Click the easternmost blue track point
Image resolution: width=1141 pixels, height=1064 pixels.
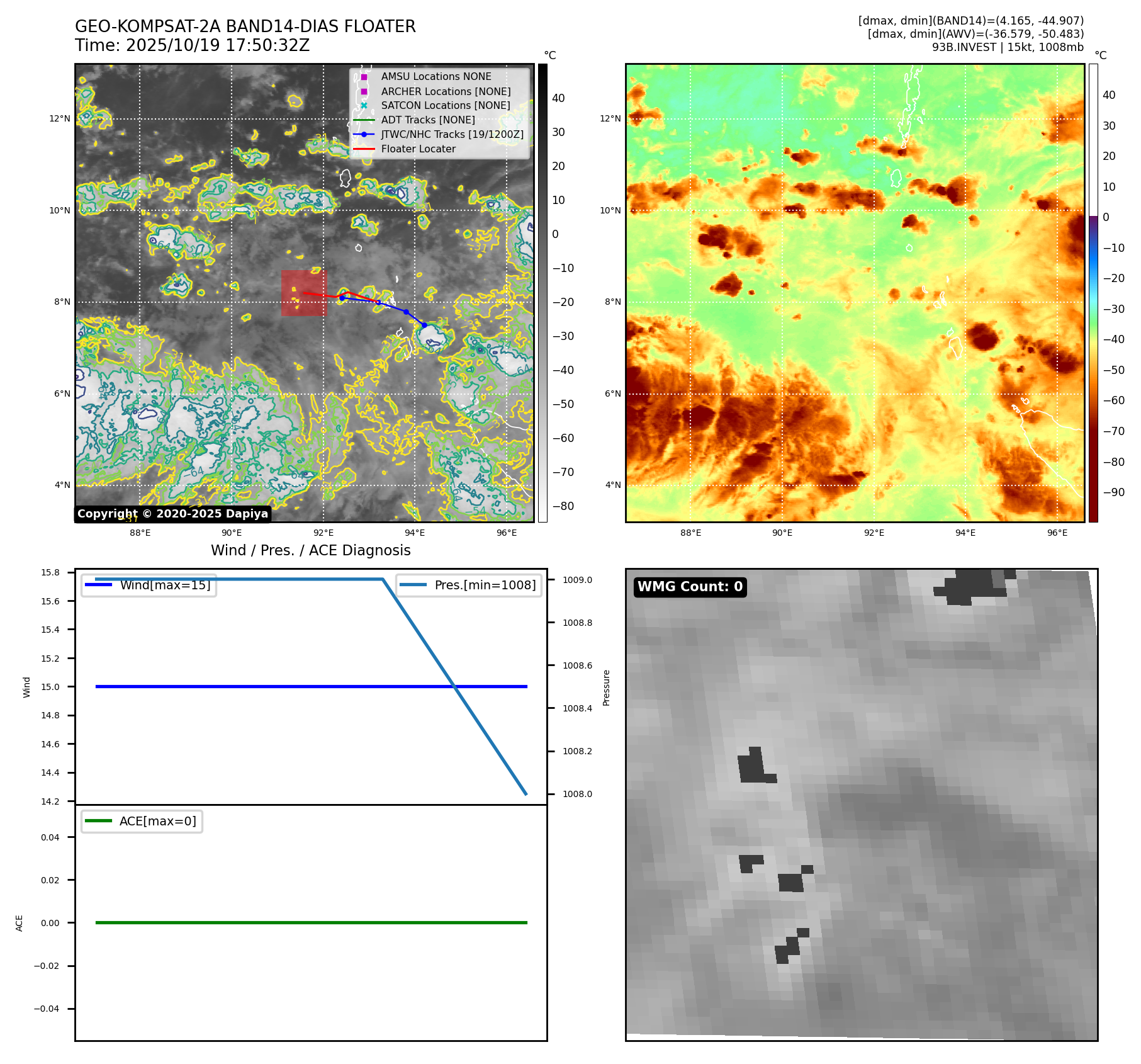(x=424, y=325)
